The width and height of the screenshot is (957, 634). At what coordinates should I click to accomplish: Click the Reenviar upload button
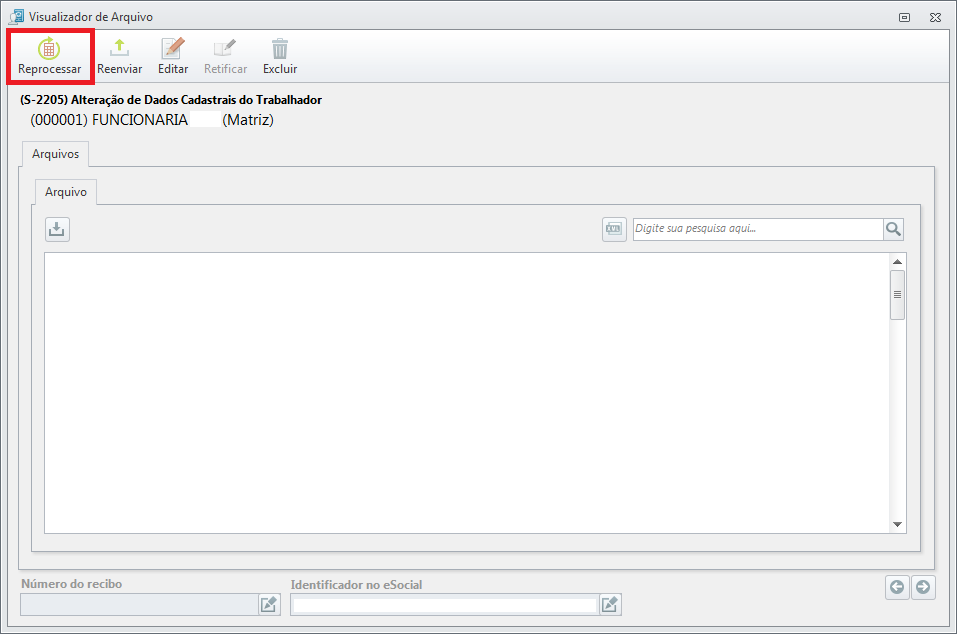tap(120, 56)
